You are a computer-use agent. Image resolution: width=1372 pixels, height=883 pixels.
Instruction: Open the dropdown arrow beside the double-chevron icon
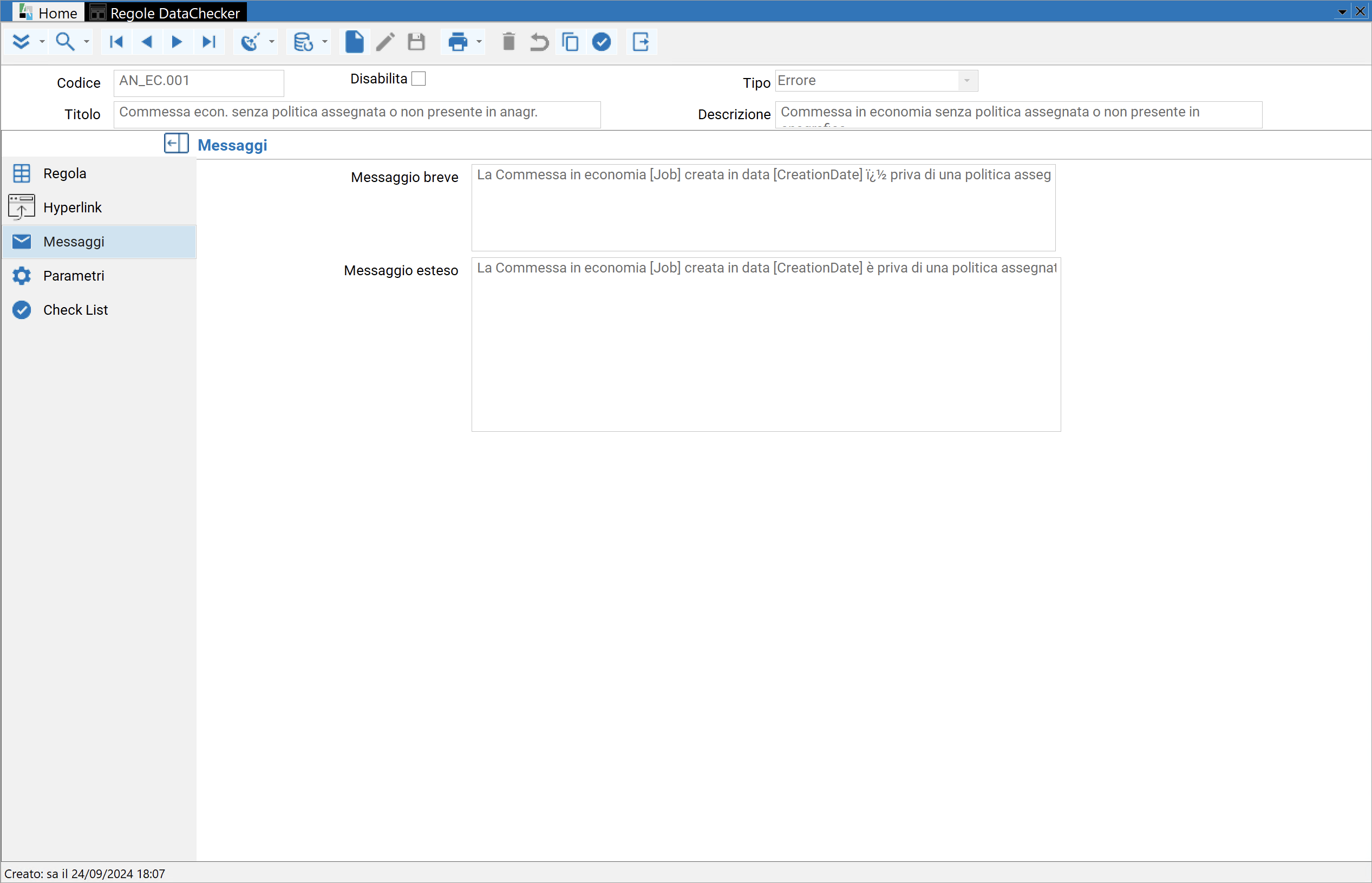[42, 42]
